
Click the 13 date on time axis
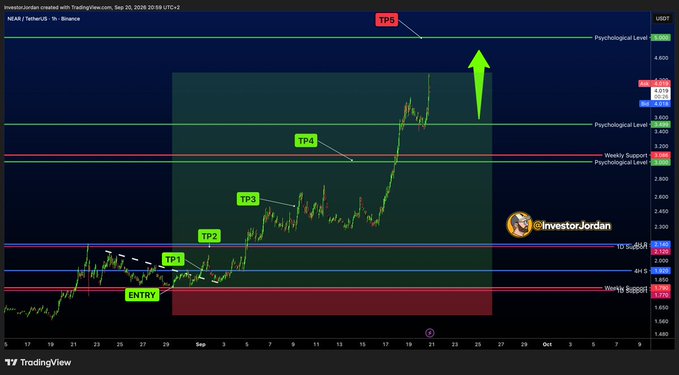(339, 345)
